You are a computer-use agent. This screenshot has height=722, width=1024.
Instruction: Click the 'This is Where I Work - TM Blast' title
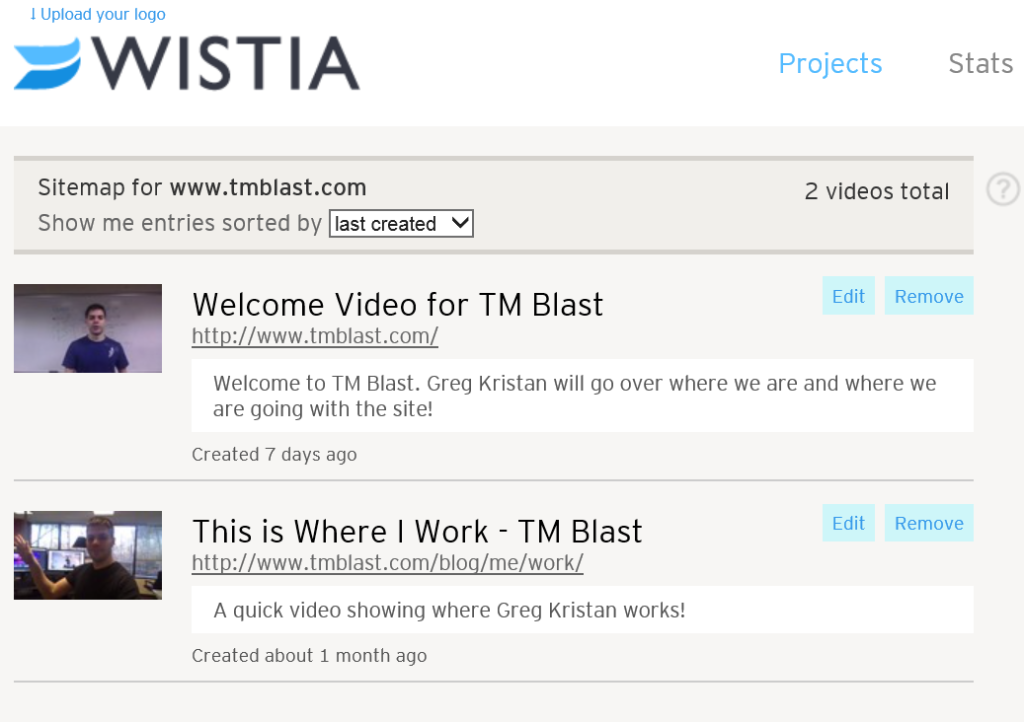tap(417, 531)
